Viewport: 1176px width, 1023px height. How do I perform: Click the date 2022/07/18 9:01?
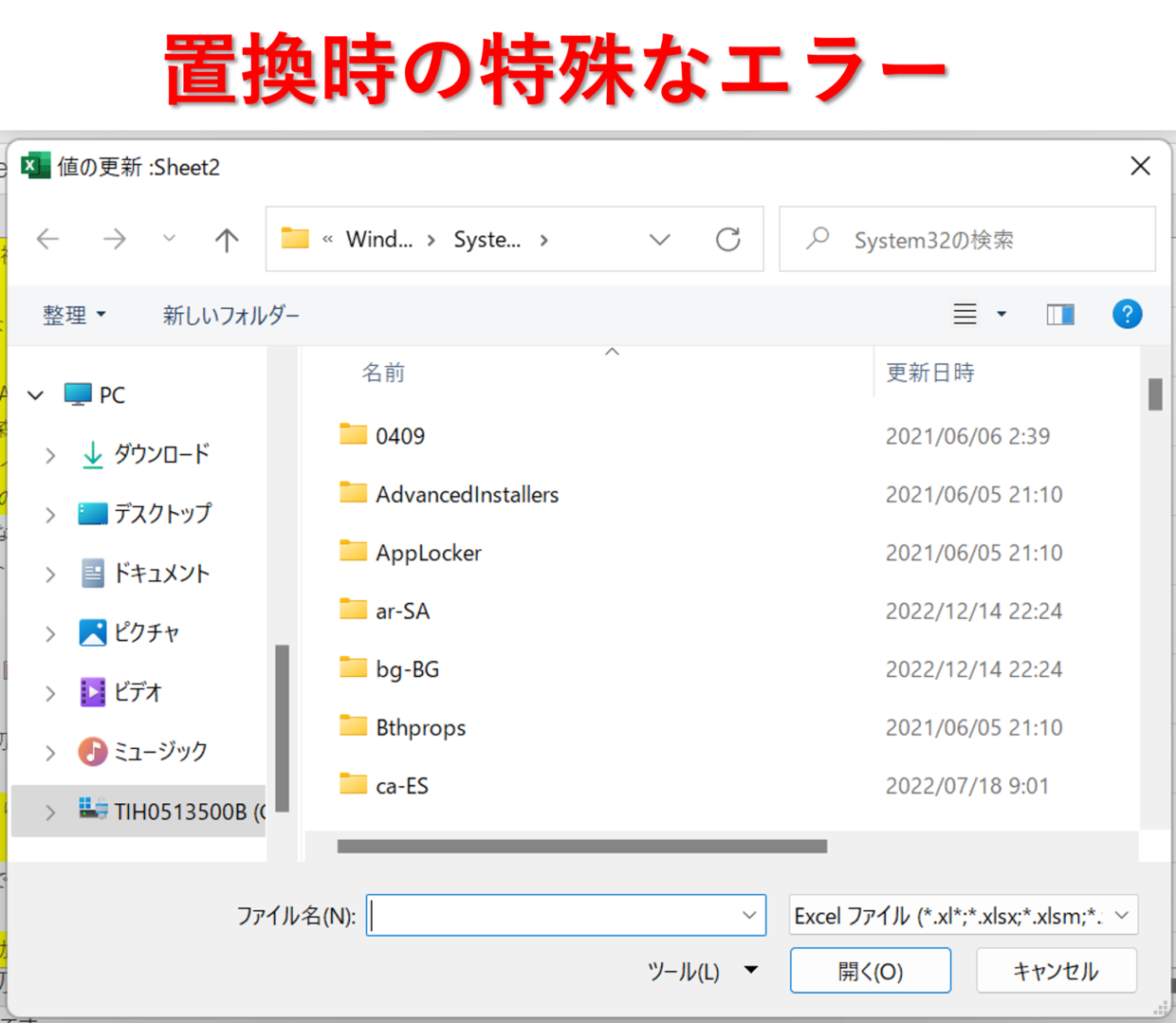[x=966, y=786]
